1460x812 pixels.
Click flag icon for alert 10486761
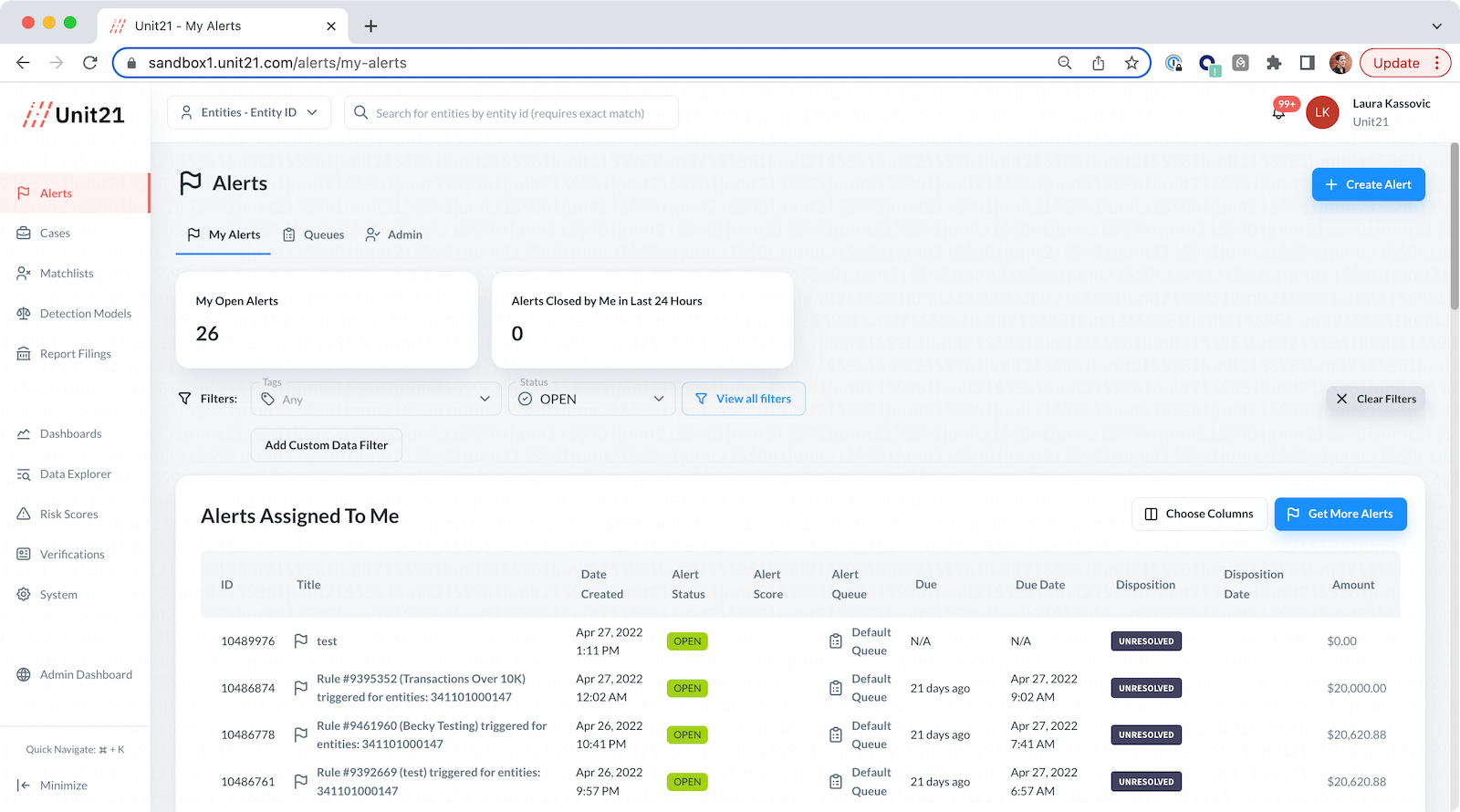point(301,782)
